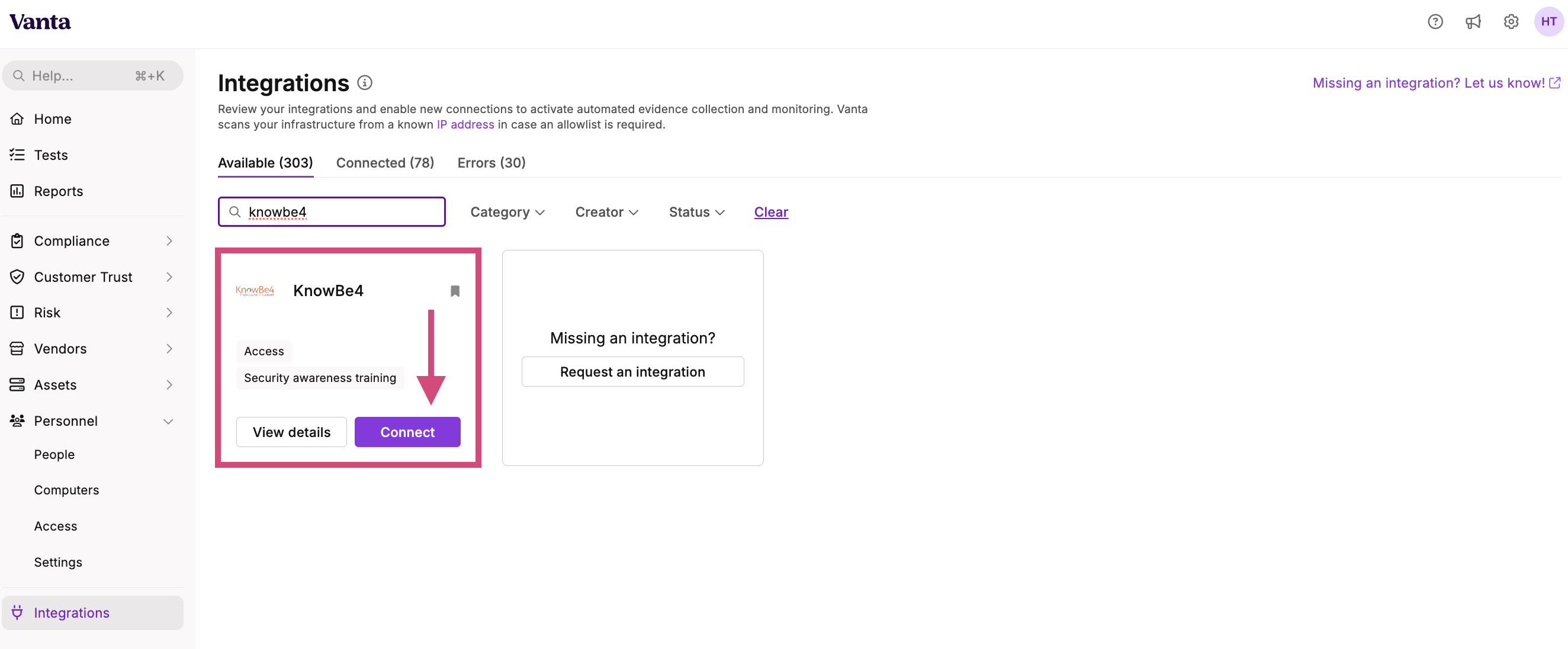Click the Home sidebar icon
This screenshot has height=649, width=1568.
click(17, 118)
